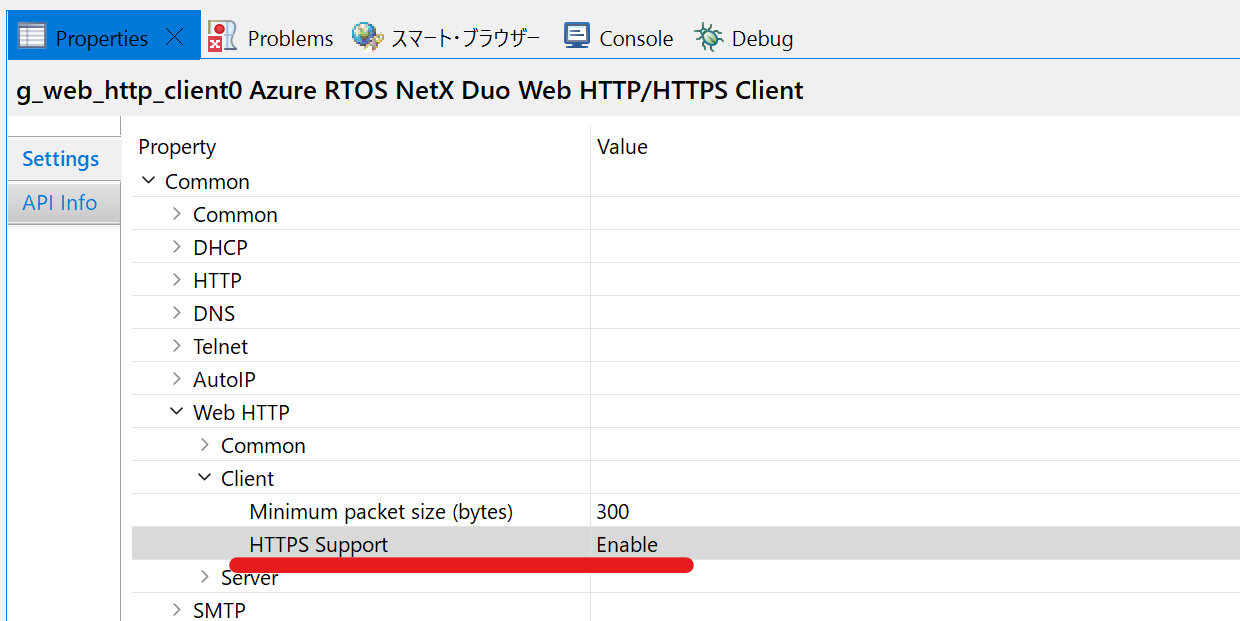Edit the 300 packet size value

point(613,512)
